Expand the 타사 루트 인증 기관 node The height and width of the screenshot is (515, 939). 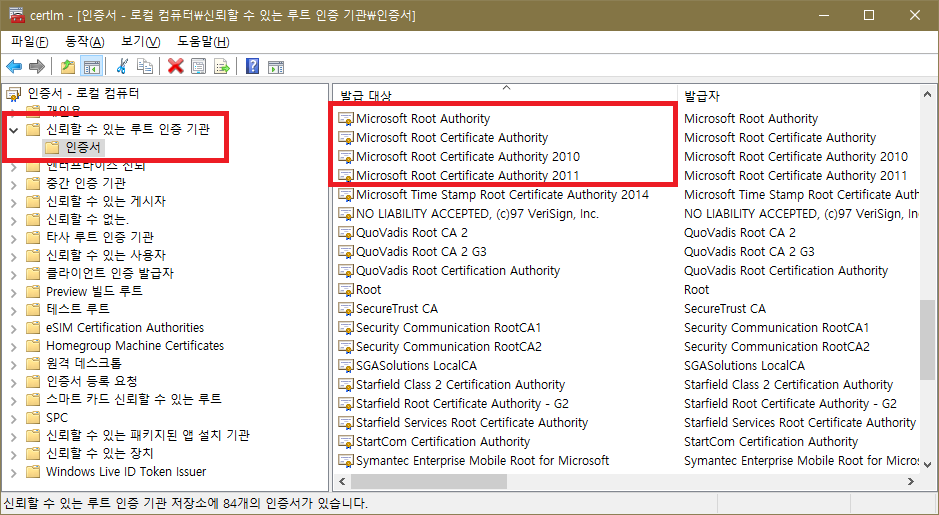pyautogui.click(x=13, y=238)
